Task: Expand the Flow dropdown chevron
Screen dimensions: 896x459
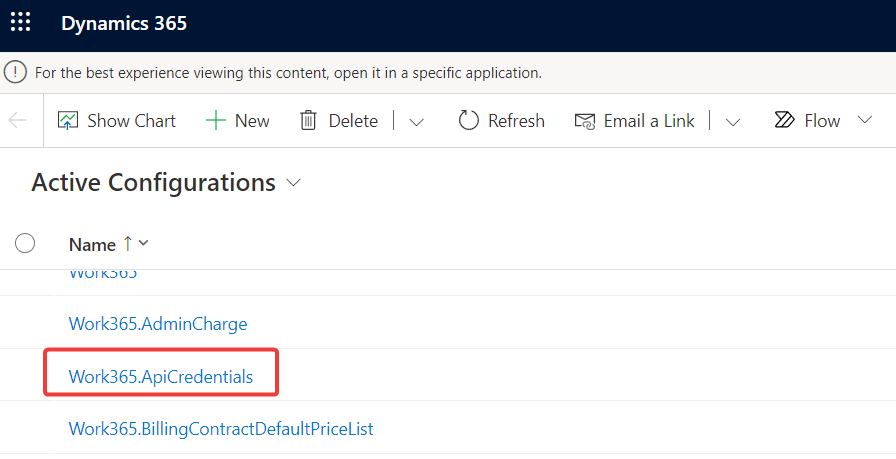Action: pos(865,120)
